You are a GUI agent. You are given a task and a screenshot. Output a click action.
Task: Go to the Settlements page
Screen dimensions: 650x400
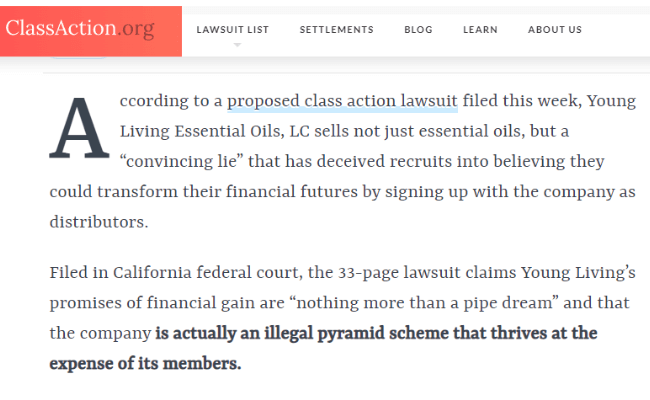point(337,30)
